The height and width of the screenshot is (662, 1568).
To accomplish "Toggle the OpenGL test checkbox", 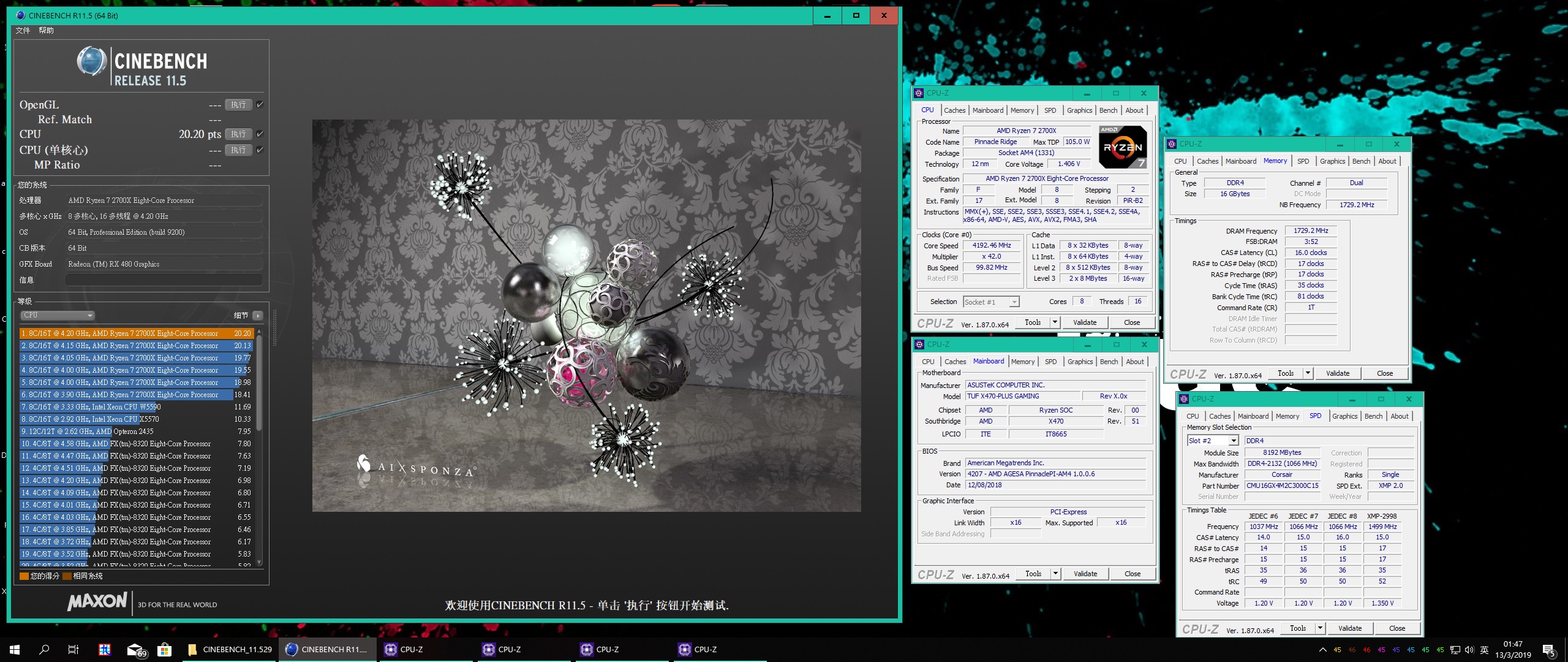I will pyautogui.click(x=260, y=105).
